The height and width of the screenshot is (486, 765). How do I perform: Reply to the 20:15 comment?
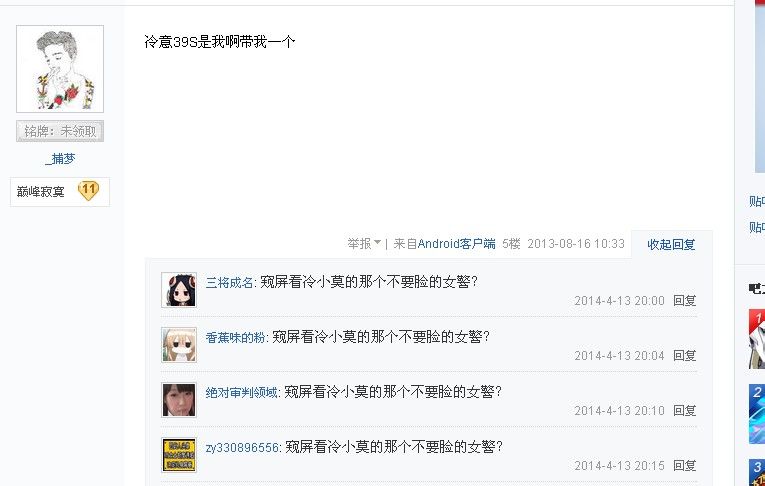[684, 466]
